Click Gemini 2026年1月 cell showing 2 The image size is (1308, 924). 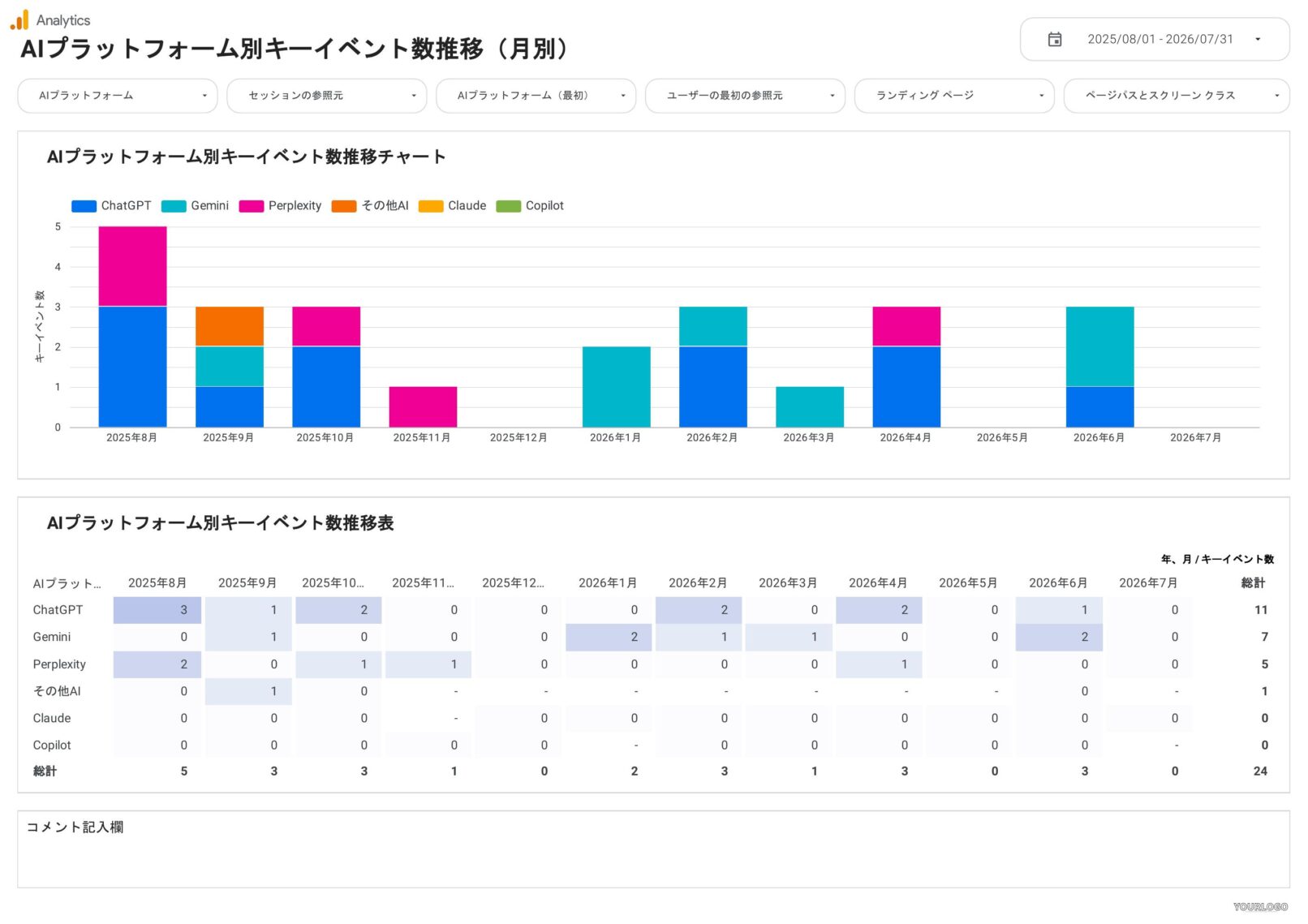coord(609,637)
